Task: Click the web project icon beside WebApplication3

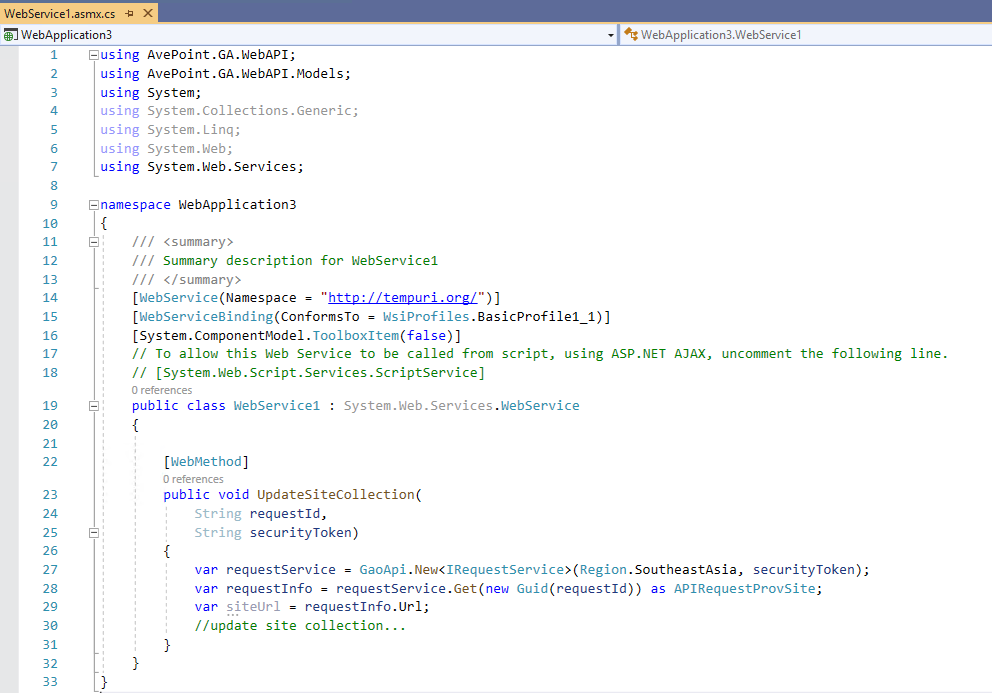Action: pyautogui.click(x=10, y=33)
